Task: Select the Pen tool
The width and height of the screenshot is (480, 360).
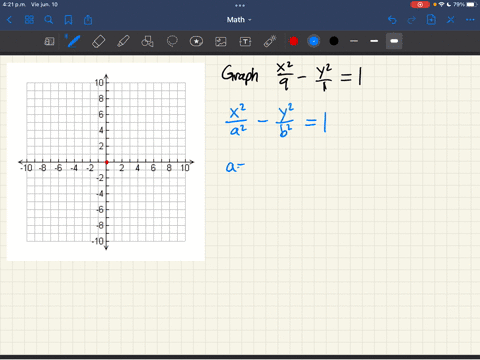Action: pos(73,41)
